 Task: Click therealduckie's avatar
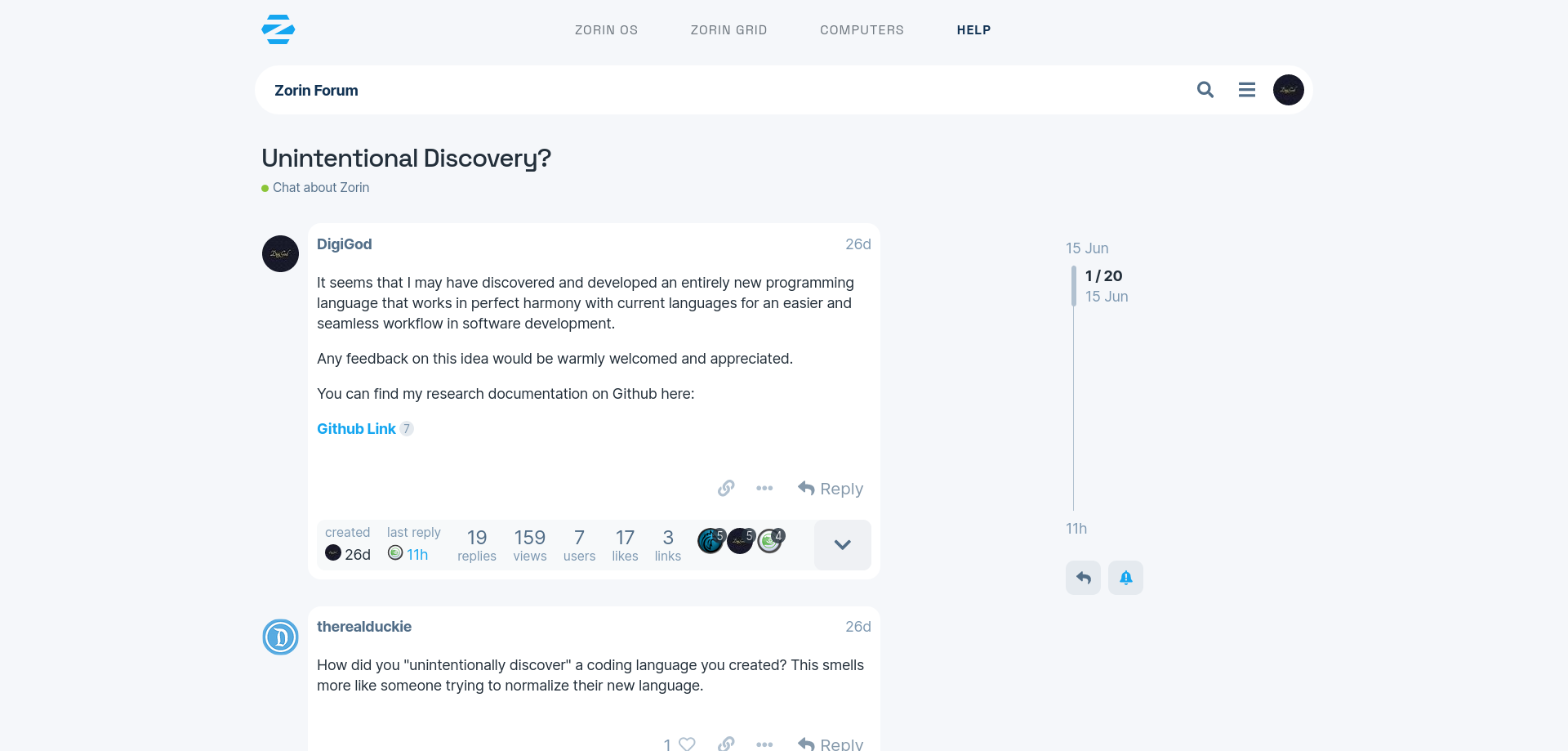[x=280, y=637]
